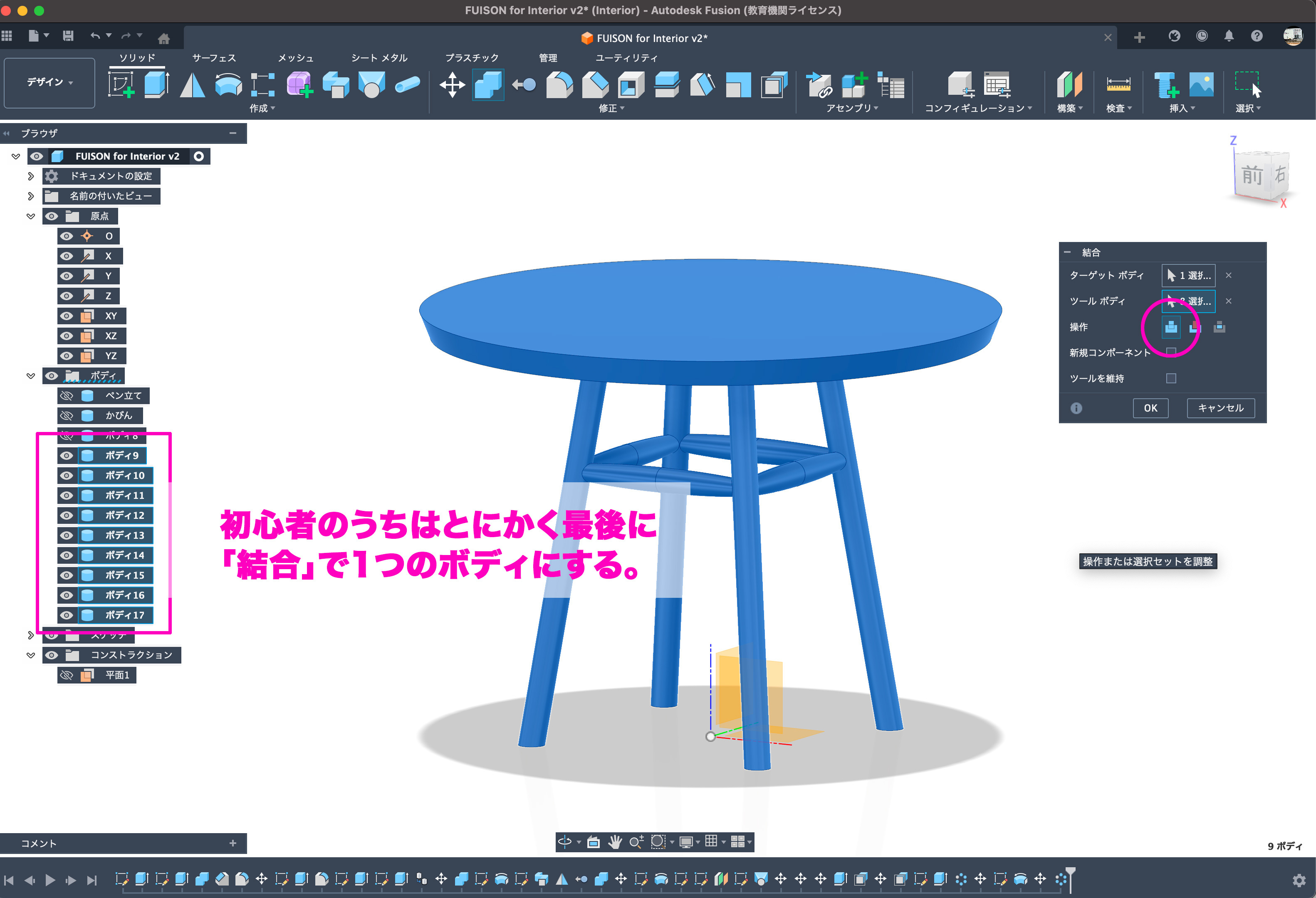Switch to the サーフェス tab
The image size is (1316, 898).
click(x=213, y=58)
